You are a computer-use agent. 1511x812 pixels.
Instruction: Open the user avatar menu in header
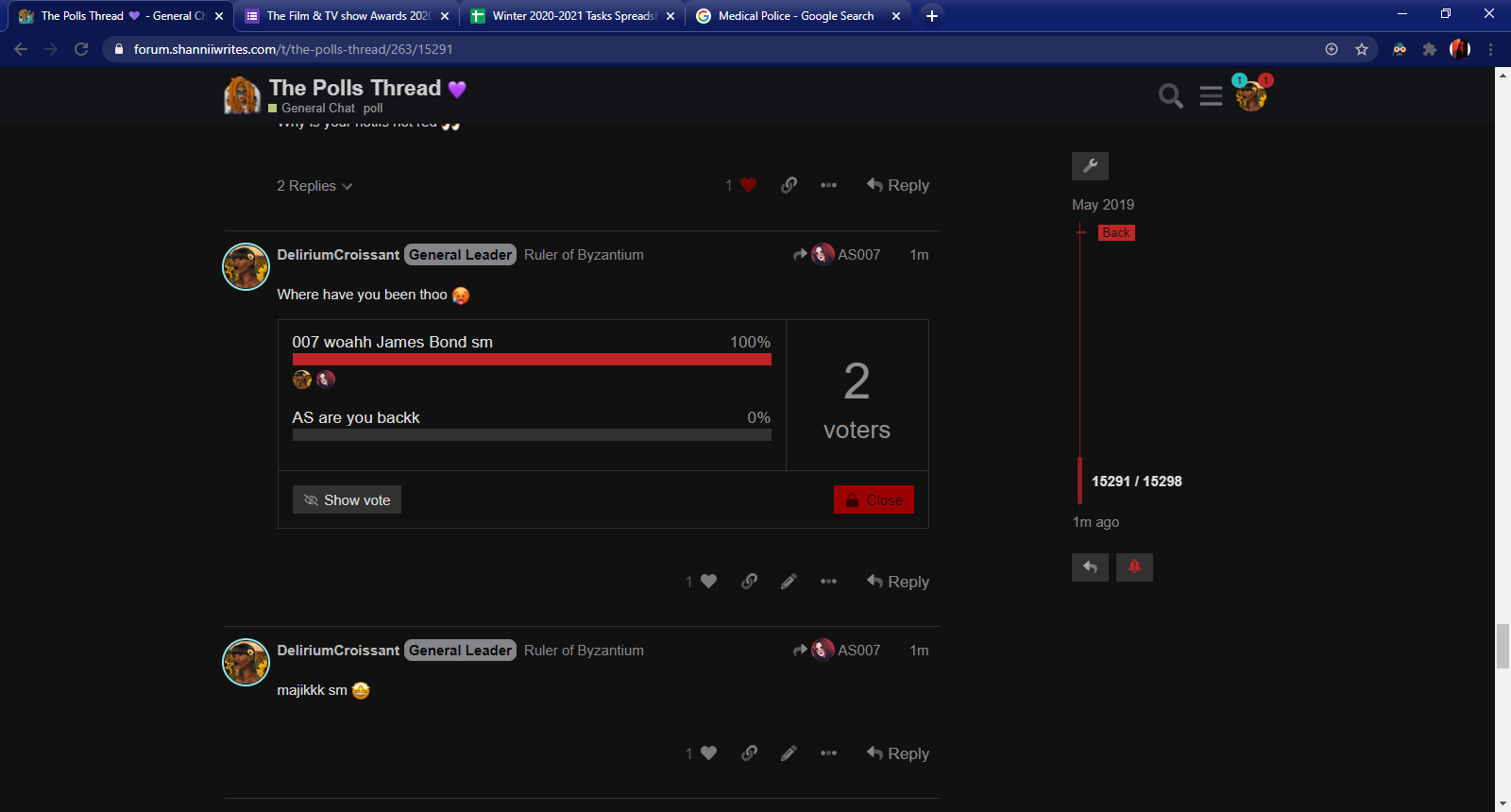1251,95
